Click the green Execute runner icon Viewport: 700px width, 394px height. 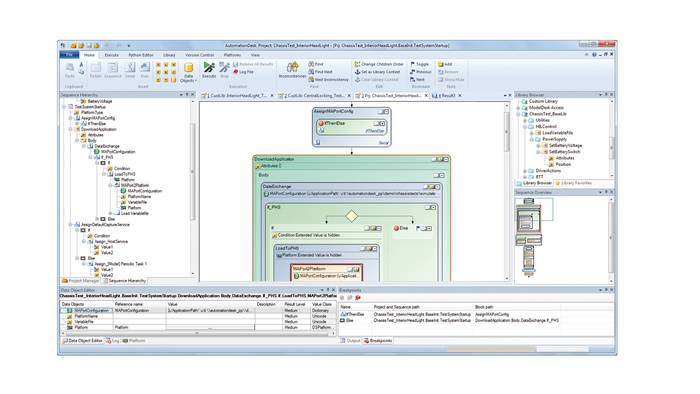[x=208, y=67]
